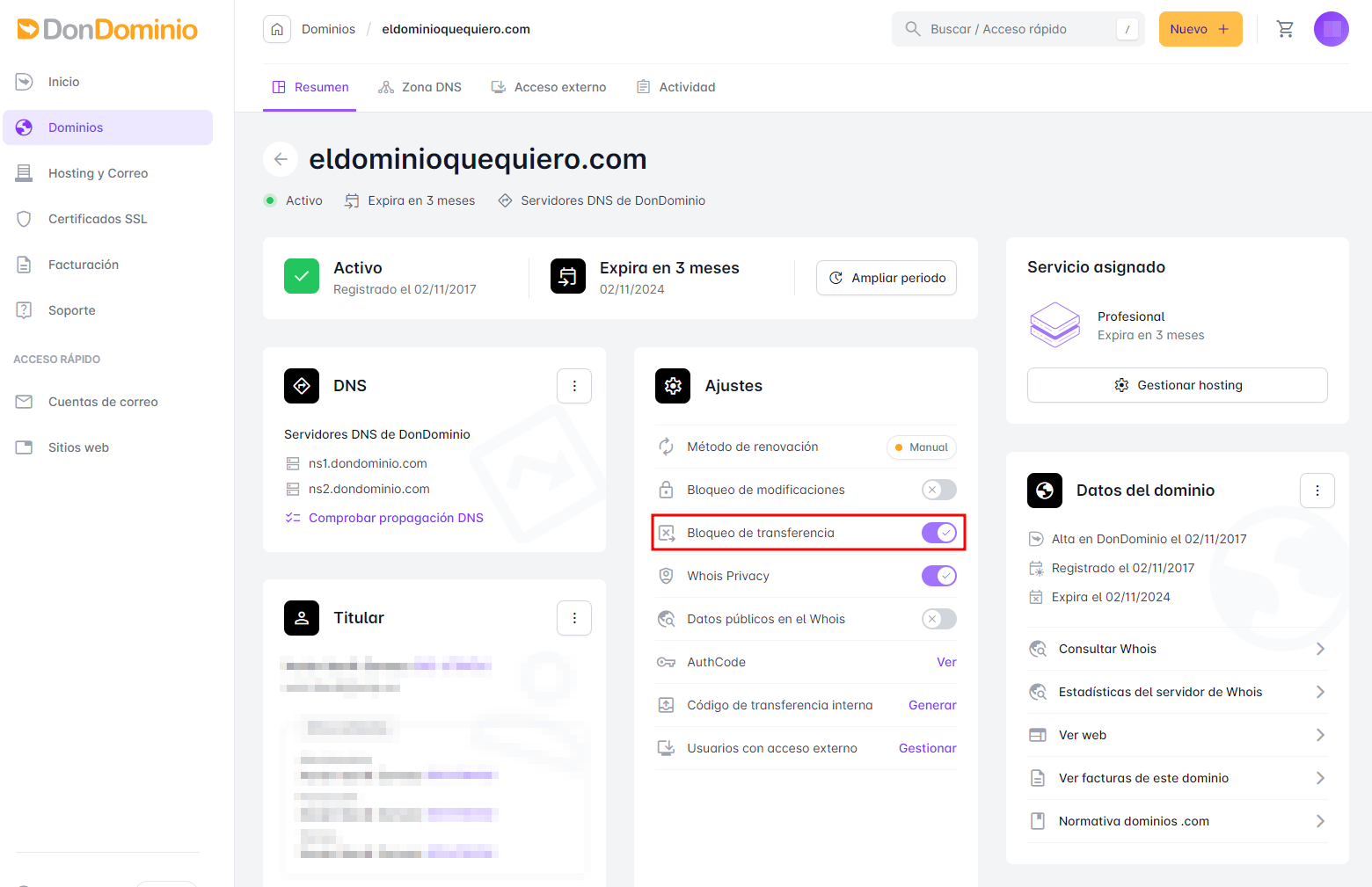Click the Consultar Whois row label
This screenshot has width=1372, height=887.
(1107, 649)
